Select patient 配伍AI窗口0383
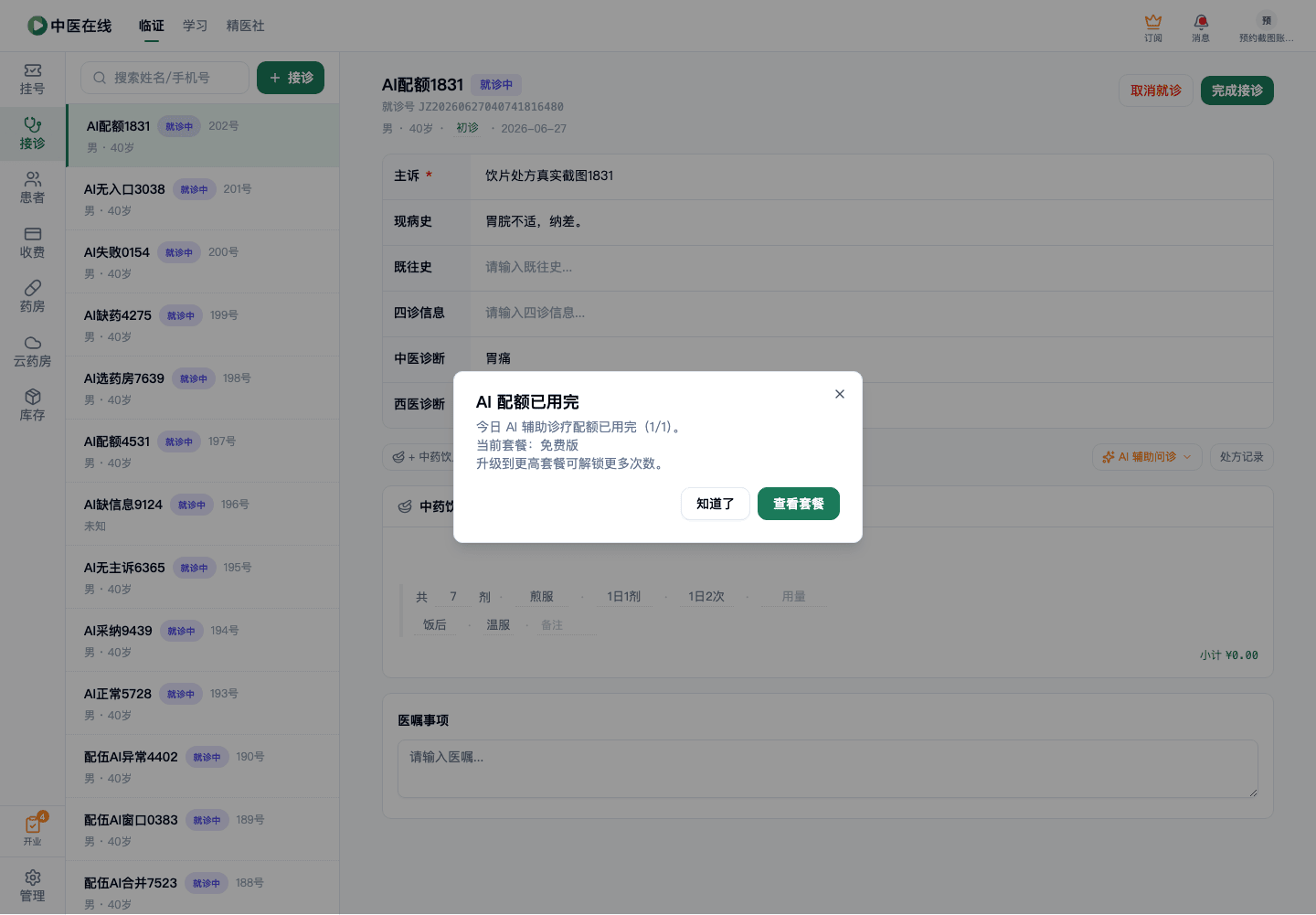1316x915 pixels. coord(203,829)
